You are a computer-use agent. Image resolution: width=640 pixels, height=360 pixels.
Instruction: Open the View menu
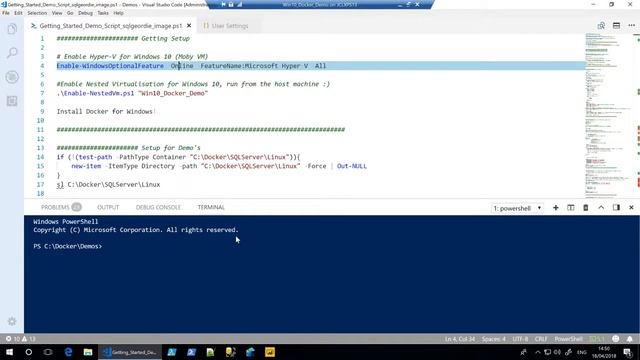pyautogui.click(x=57, y=13)
